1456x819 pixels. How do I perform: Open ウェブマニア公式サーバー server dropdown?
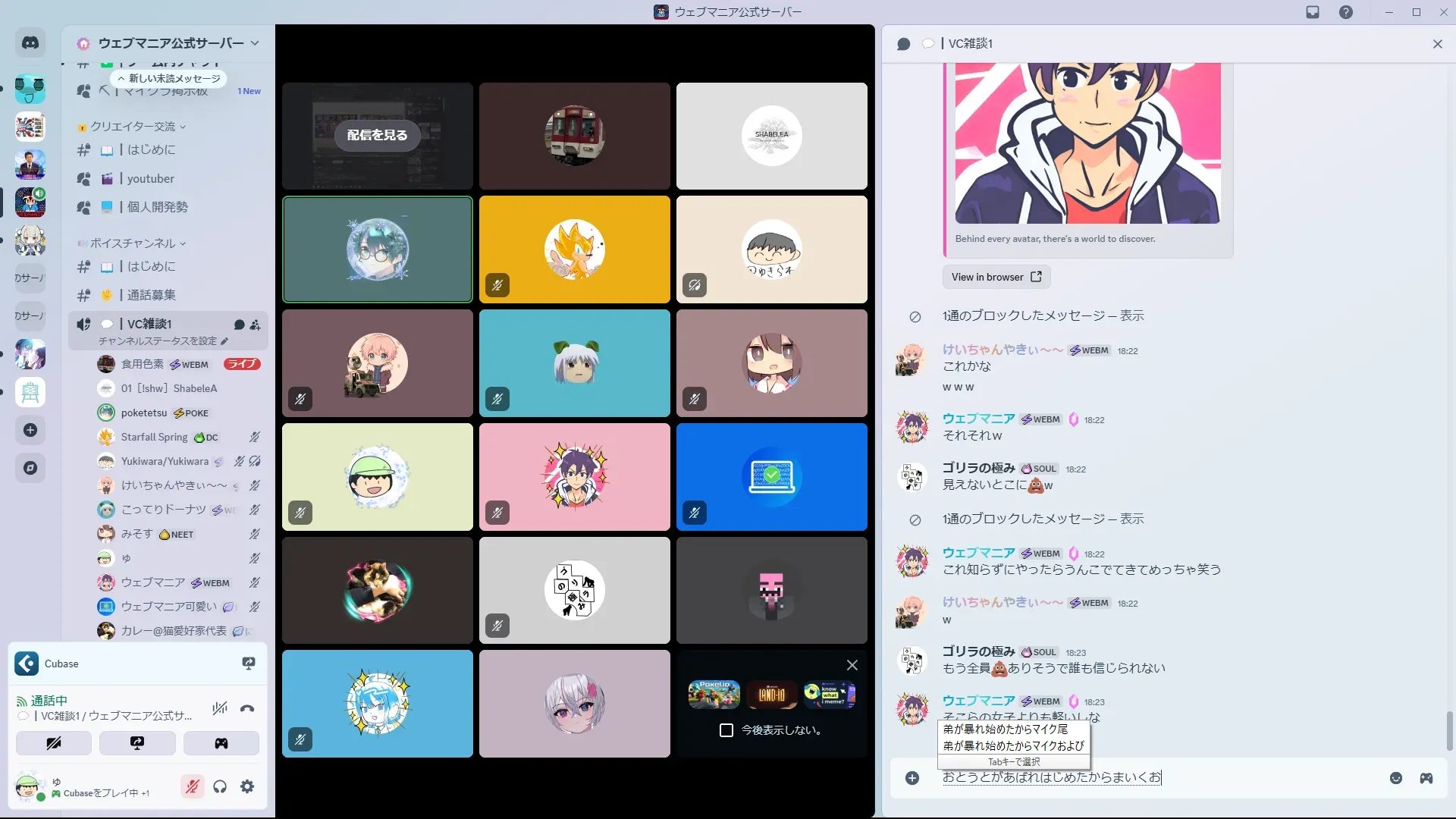(x=171, y=43)
